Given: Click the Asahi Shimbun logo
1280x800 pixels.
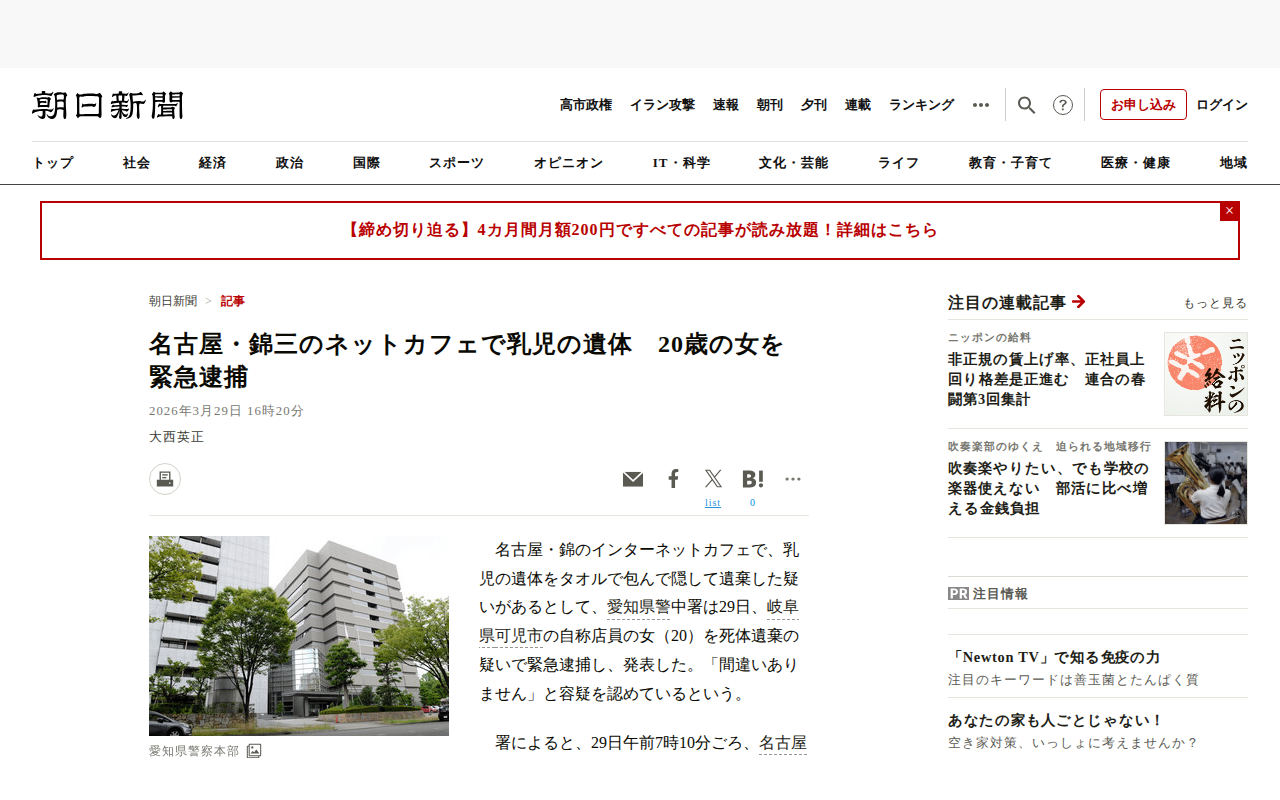Looking at the screenshot, I should point(108,105).
